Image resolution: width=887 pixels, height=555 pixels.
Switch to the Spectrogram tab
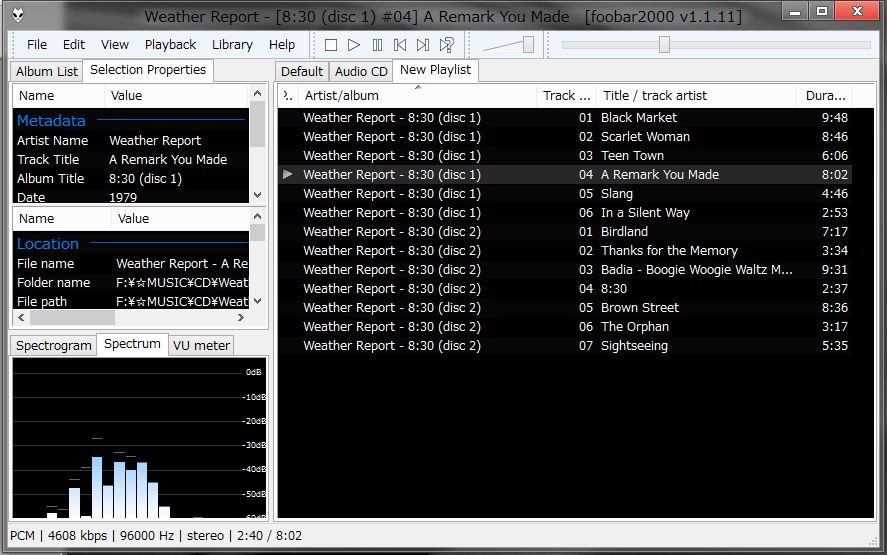pyautogui.click(x=54, y=346)
